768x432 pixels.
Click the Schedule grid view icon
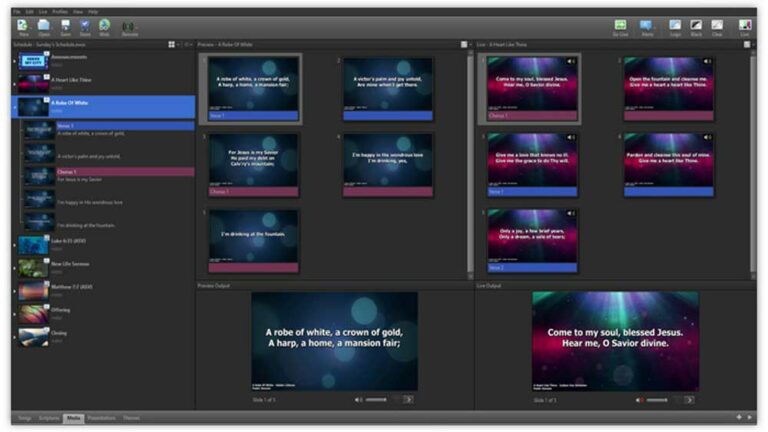(171, 45)
